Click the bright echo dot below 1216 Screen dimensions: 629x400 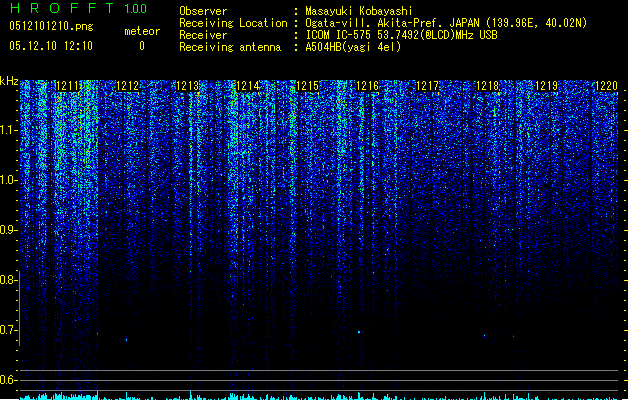(x=359, y=332)
